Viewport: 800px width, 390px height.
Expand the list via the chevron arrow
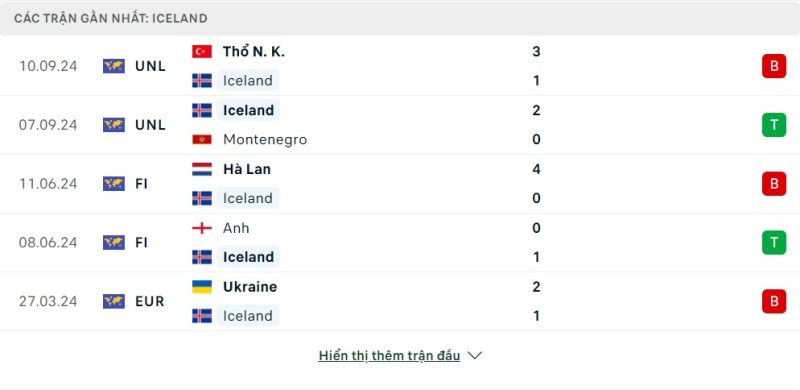pos(474,355)
